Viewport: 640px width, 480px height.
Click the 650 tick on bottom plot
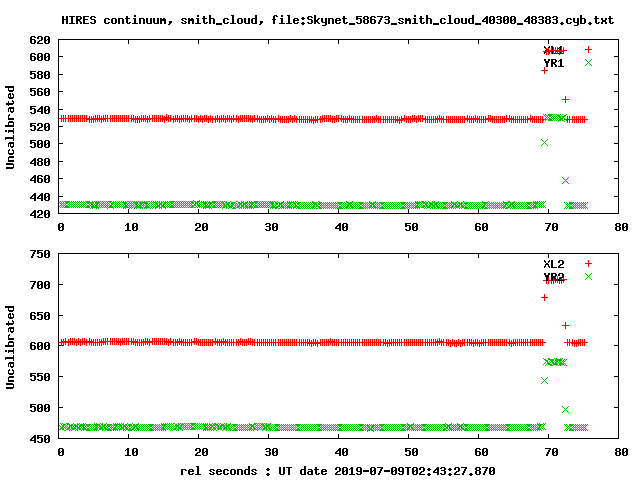tap(40, 316)
